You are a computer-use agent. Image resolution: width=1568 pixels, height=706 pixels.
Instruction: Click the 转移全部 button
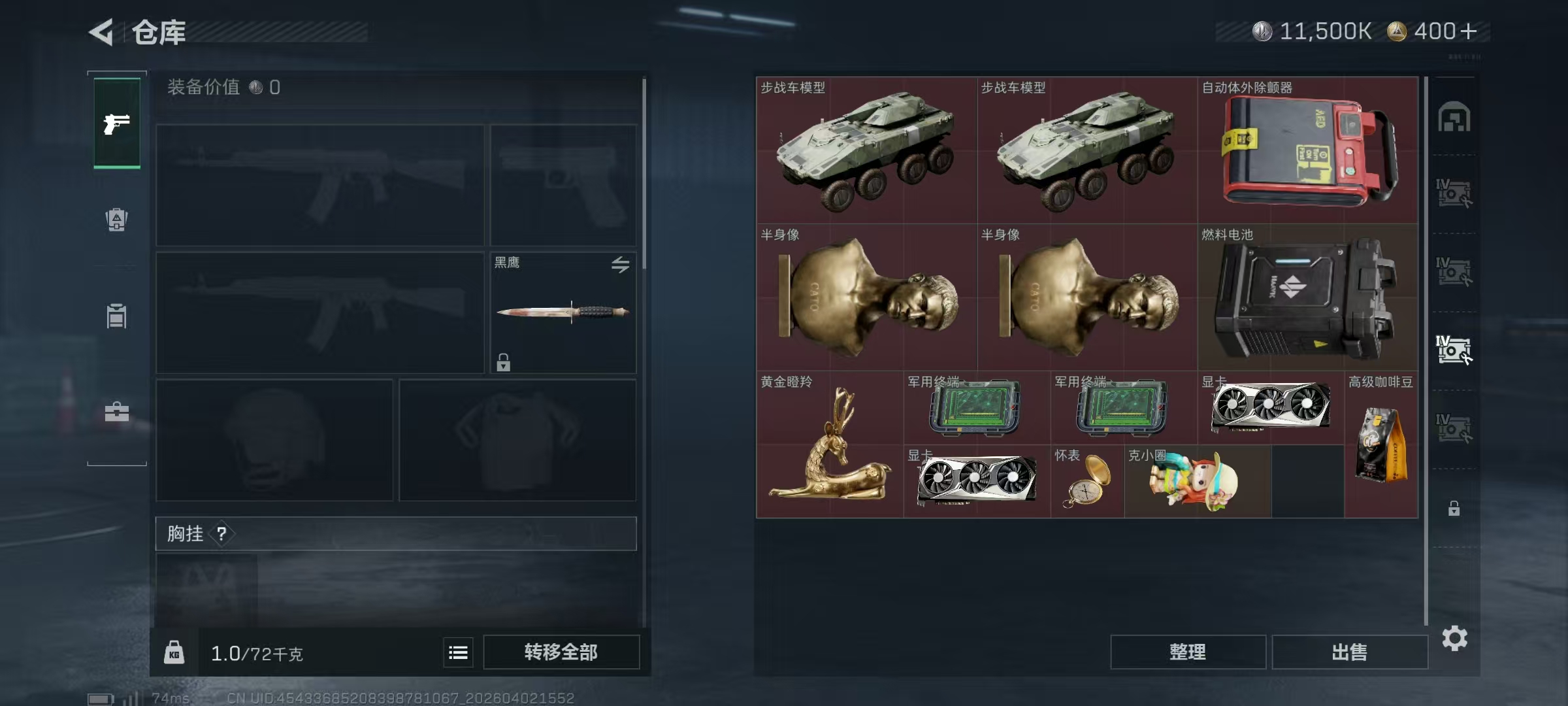point(561,652)
